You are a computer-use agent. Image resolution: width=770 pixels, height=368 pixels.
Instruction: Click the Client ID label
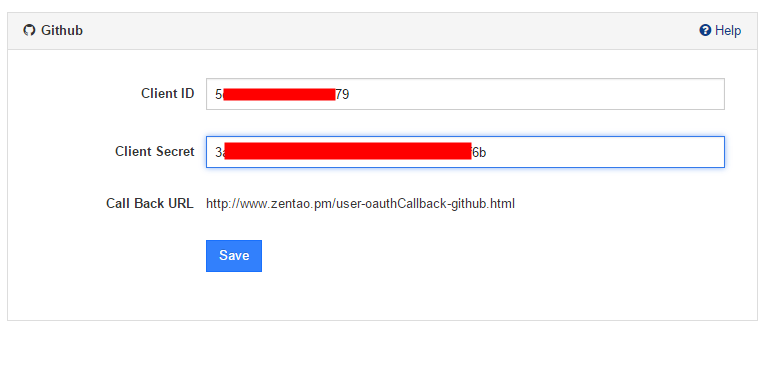pyautogui.click(x=167, y=93)
